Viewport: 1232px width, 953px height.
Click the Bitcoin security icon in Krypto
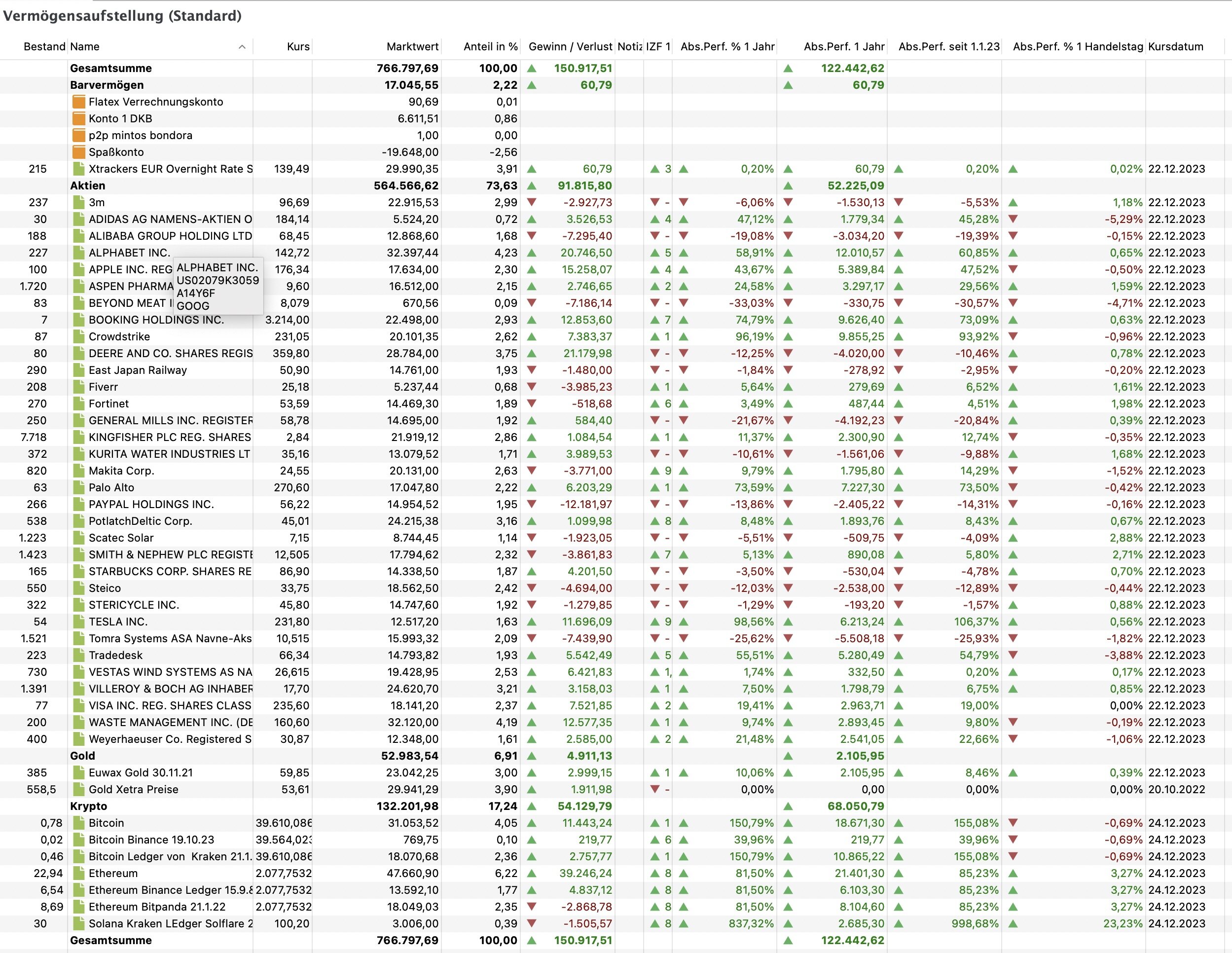click(78, 823)
